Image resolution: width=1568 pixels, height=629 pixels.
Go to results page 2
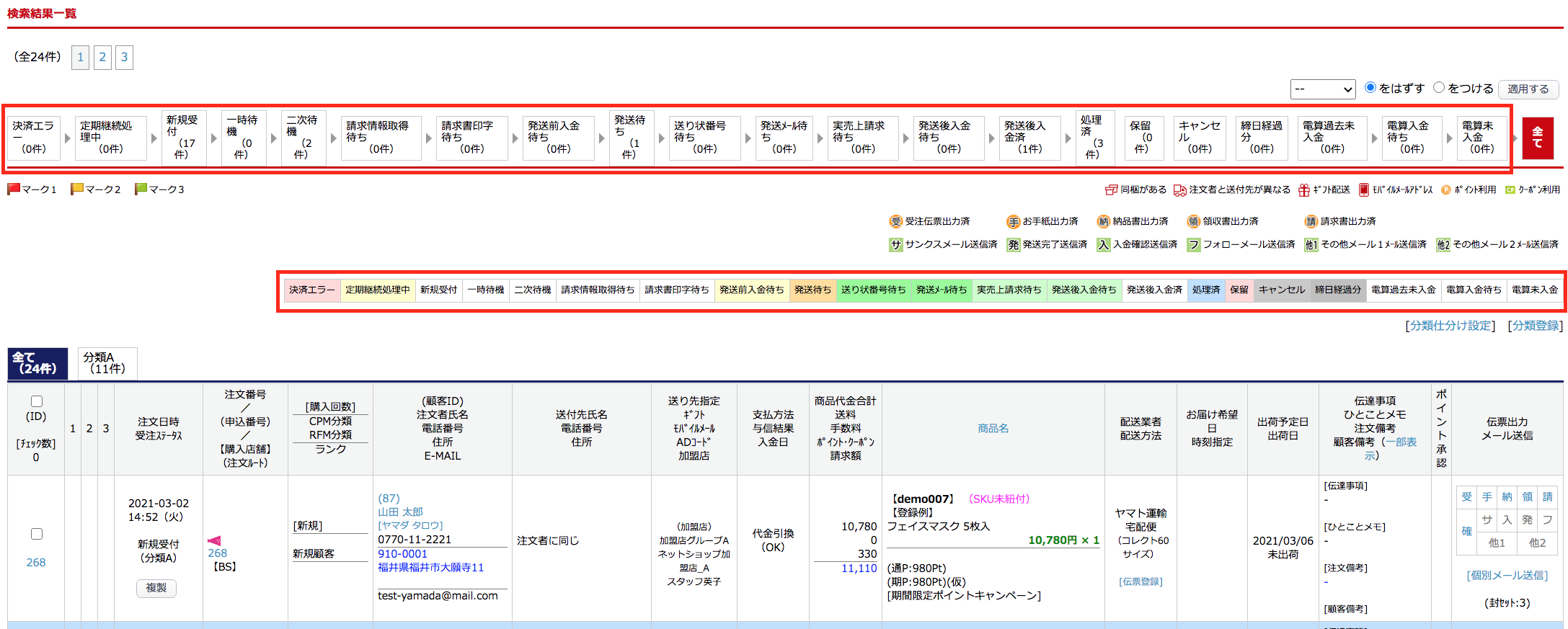(102, 57)
